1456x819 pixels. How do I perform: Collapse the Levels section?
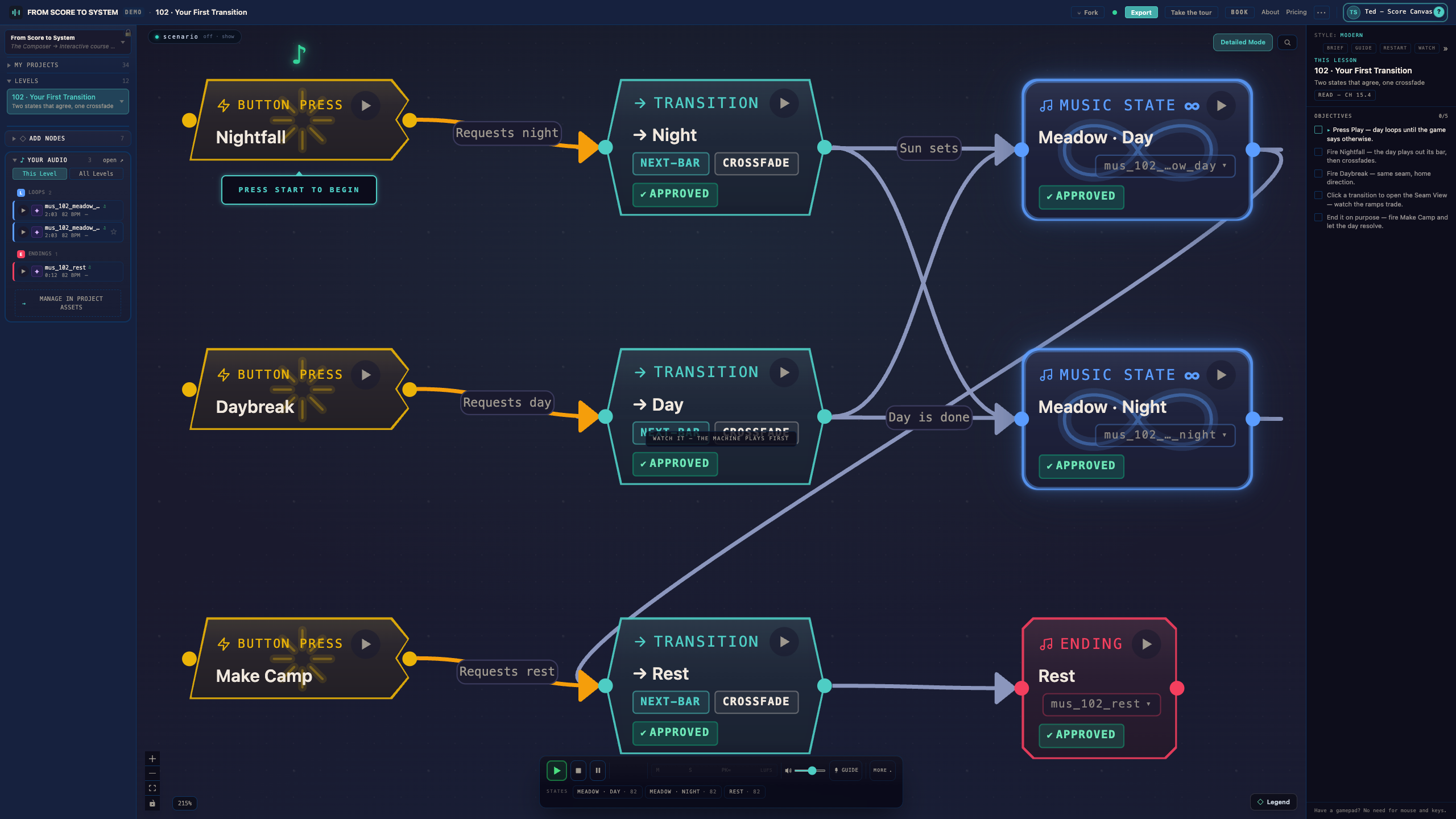pos(68,81)
